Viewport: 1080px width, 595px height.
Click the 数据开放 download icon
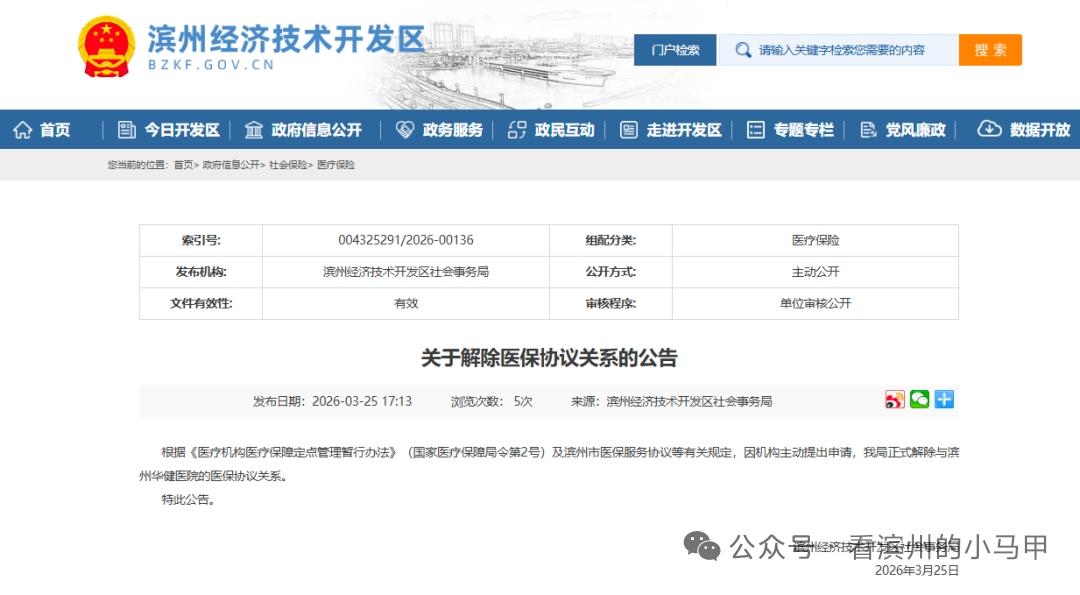[990, 128]
